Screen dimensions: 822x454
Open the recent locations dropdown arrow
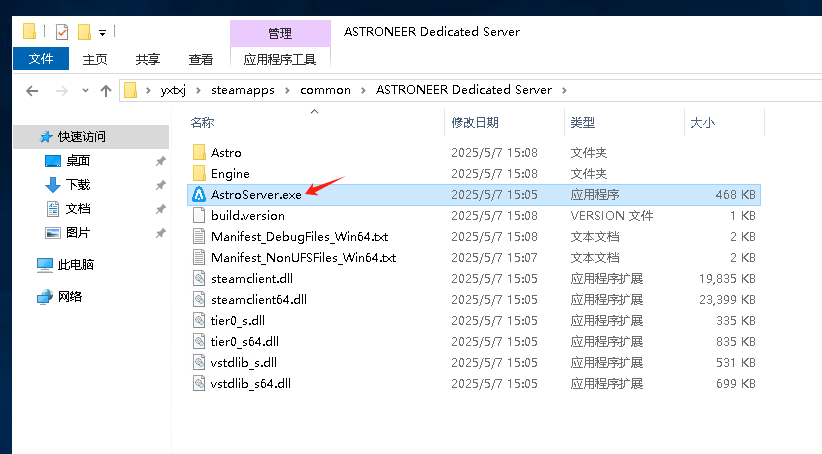click(x=85, y=91)
